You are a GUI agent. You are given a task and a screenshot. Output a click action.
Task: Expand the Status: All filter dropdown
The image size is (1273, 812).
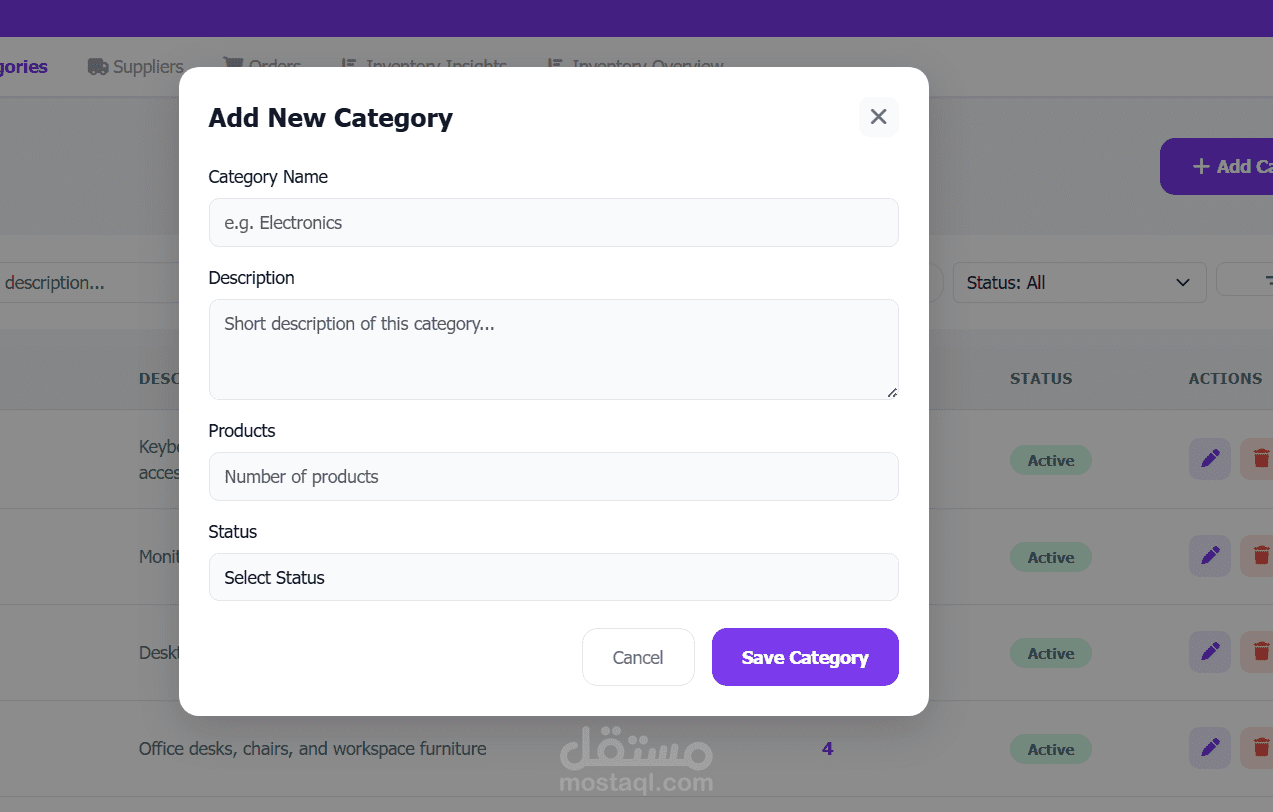1079,283
